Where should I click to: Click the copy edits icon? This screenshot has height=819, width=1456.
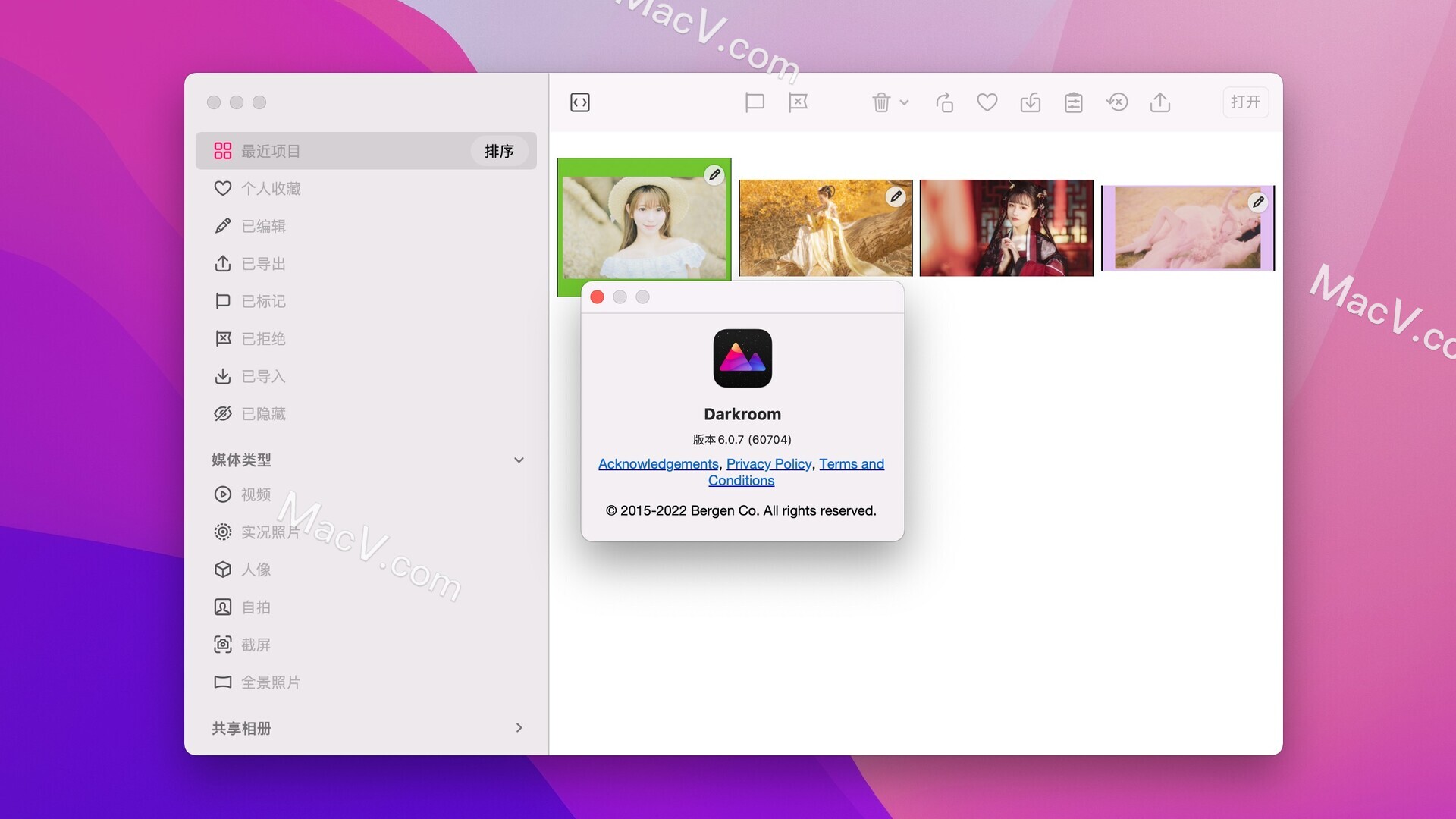(x=1031, y=102)
